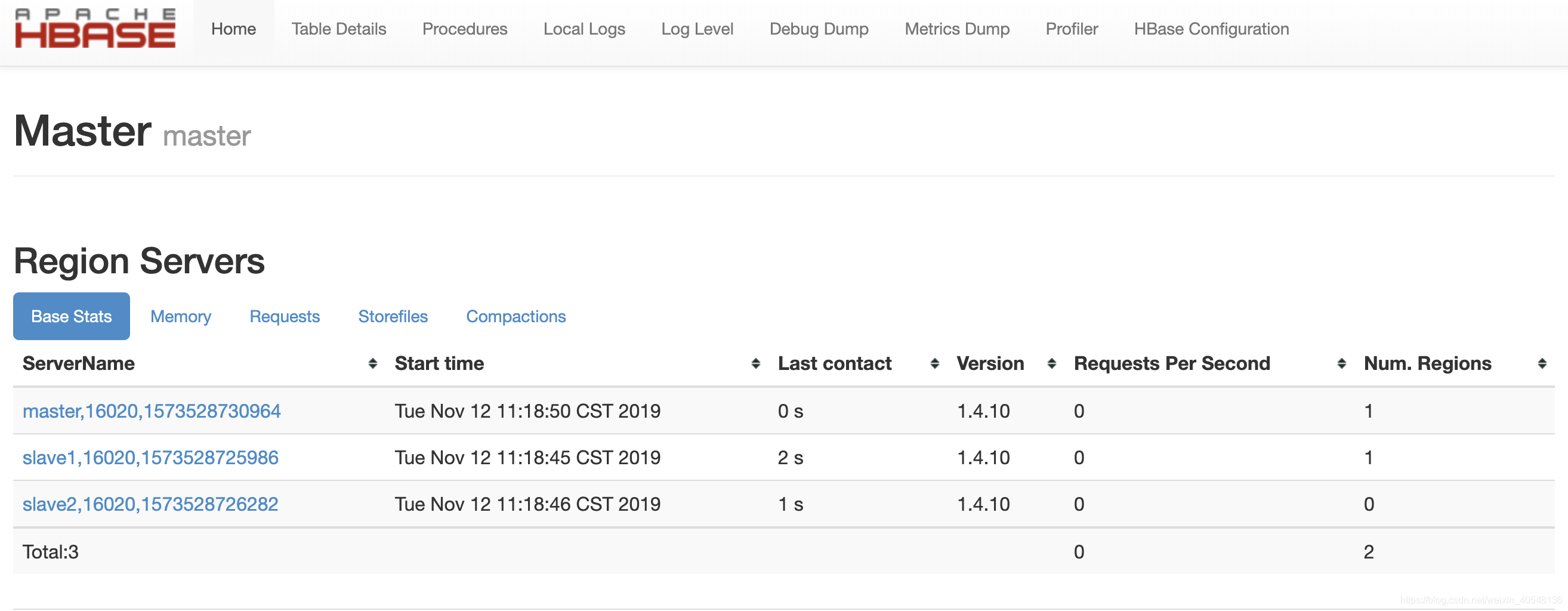Select the Base Stats tab
1568x611 pixels.
tap(72, 316)
